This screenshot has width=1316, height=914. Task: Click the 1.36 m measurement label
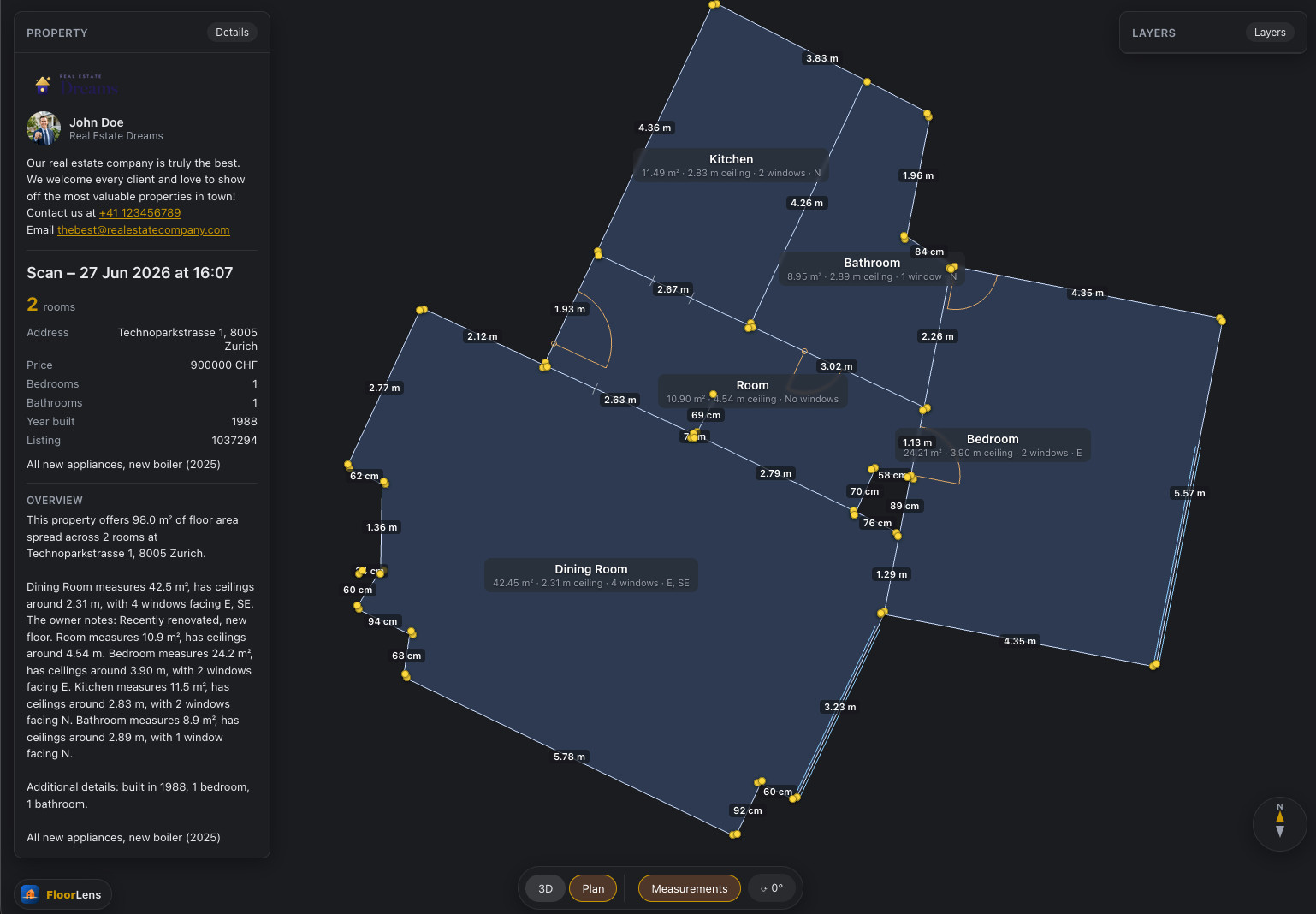pos(382,527)
